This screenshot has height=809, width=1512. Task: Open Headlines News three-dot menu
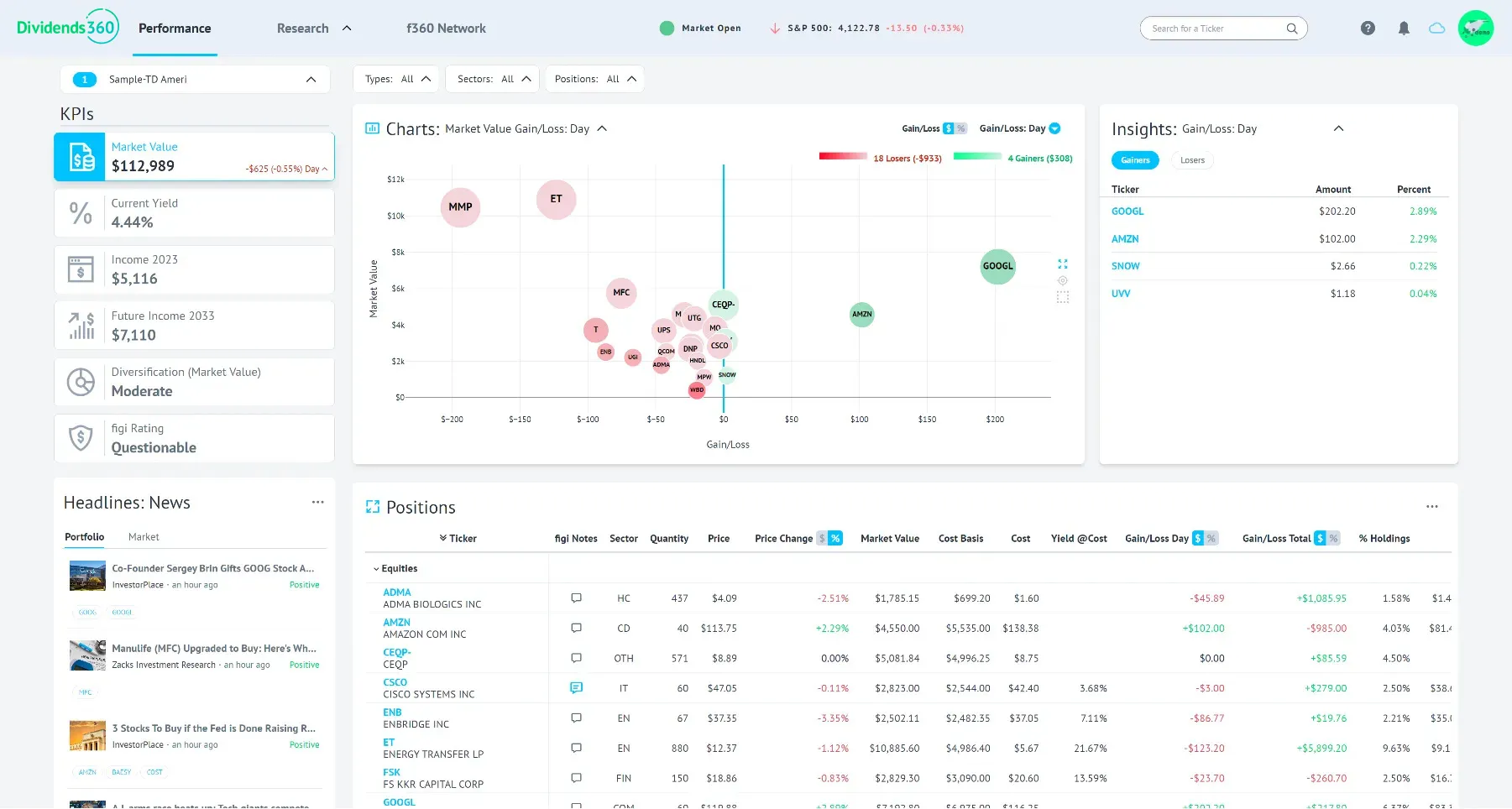(318, 502)
